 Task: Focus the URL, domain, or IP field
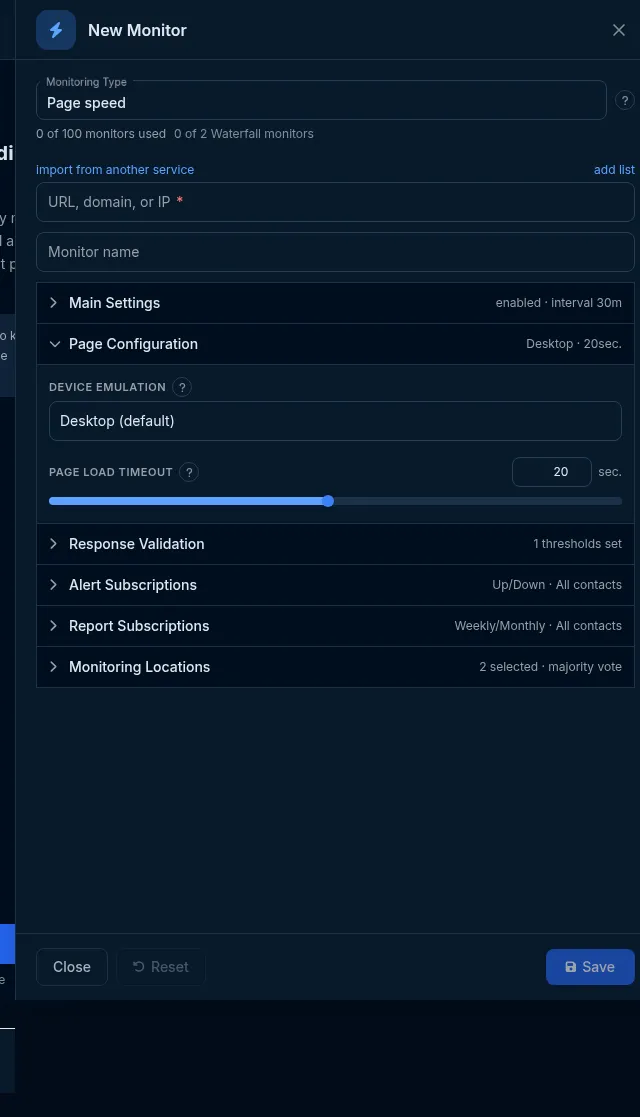(335, 202)
